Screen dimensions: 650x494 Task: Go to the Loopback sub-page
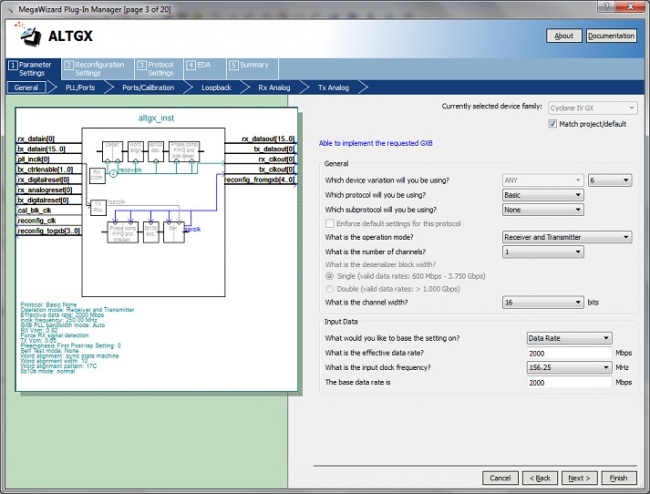point(216,87)
